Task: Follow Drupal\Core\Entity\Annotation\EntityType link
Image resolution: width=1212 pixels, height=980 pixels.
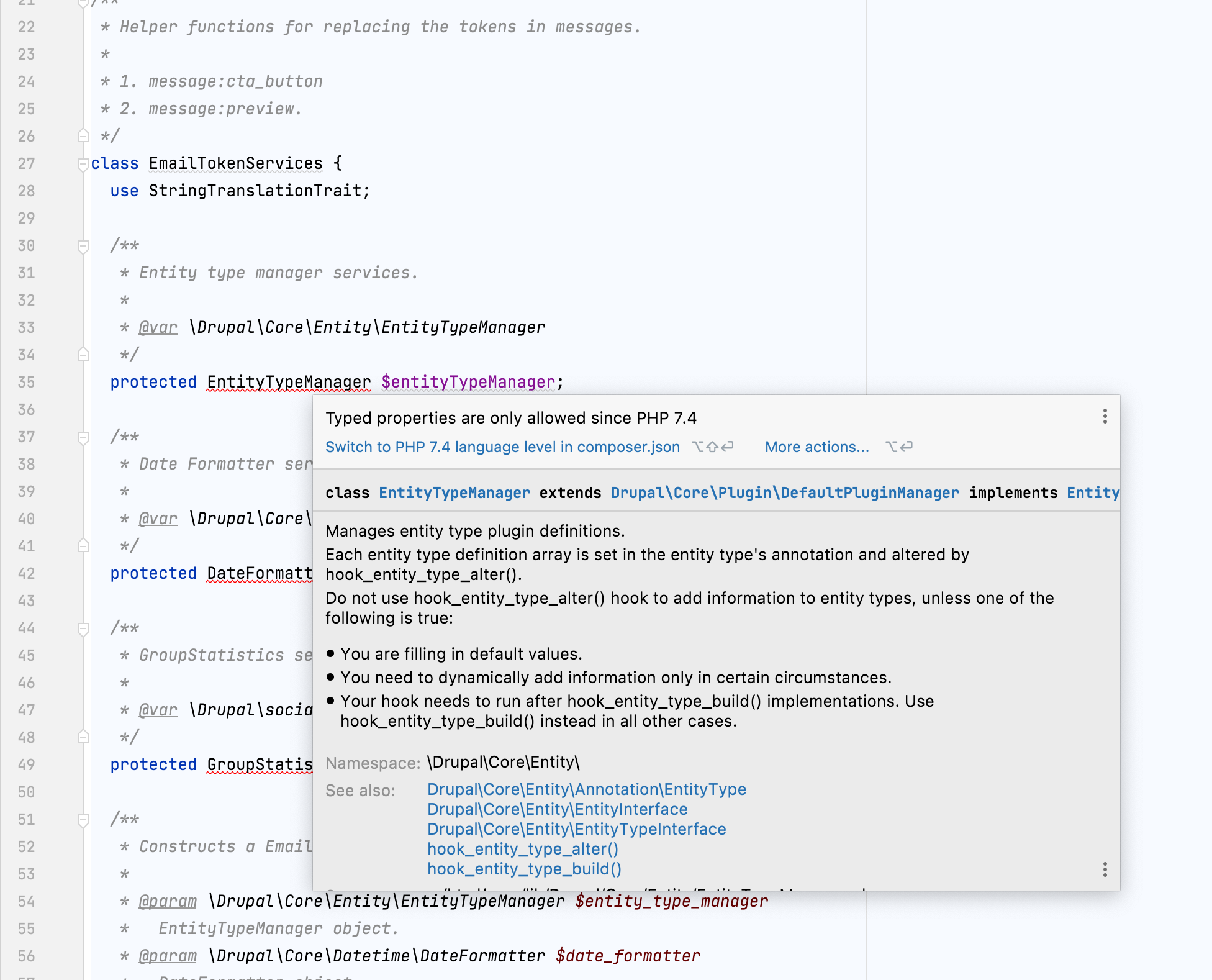Action: click(x=587, y=789)
